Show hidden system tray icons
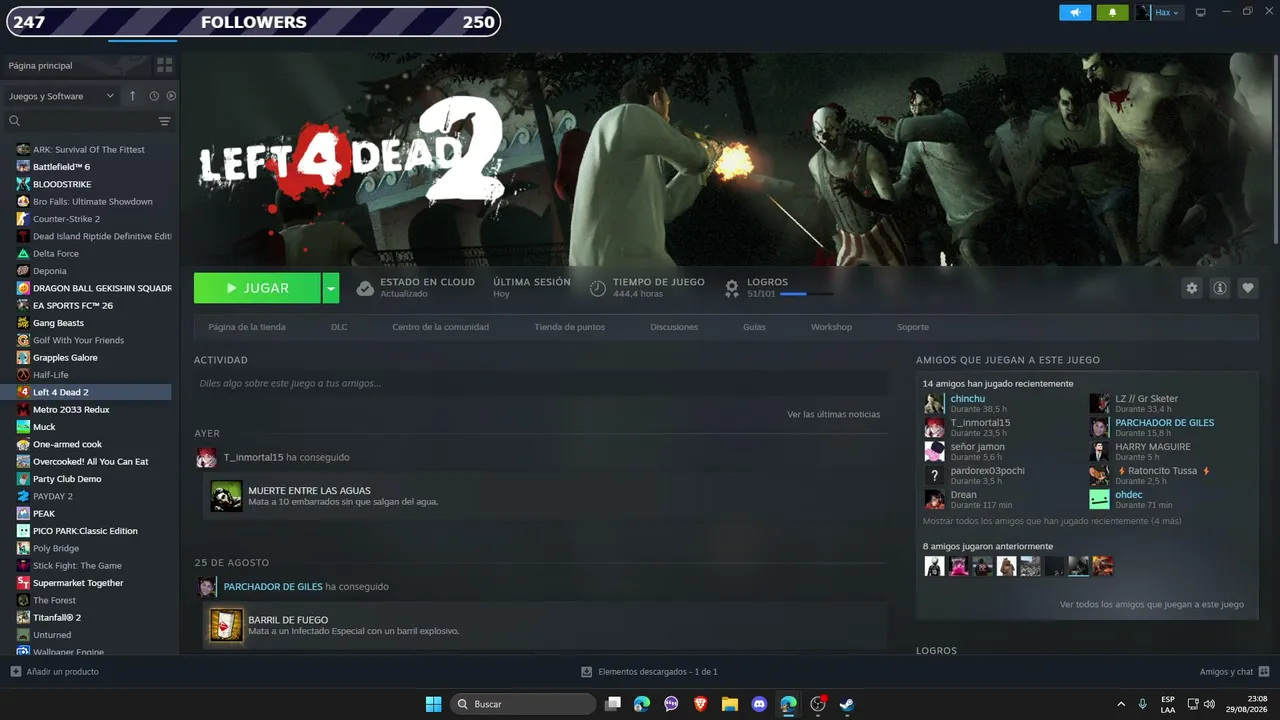Viewport: 1280px width, 720px height. (1120, 704)
